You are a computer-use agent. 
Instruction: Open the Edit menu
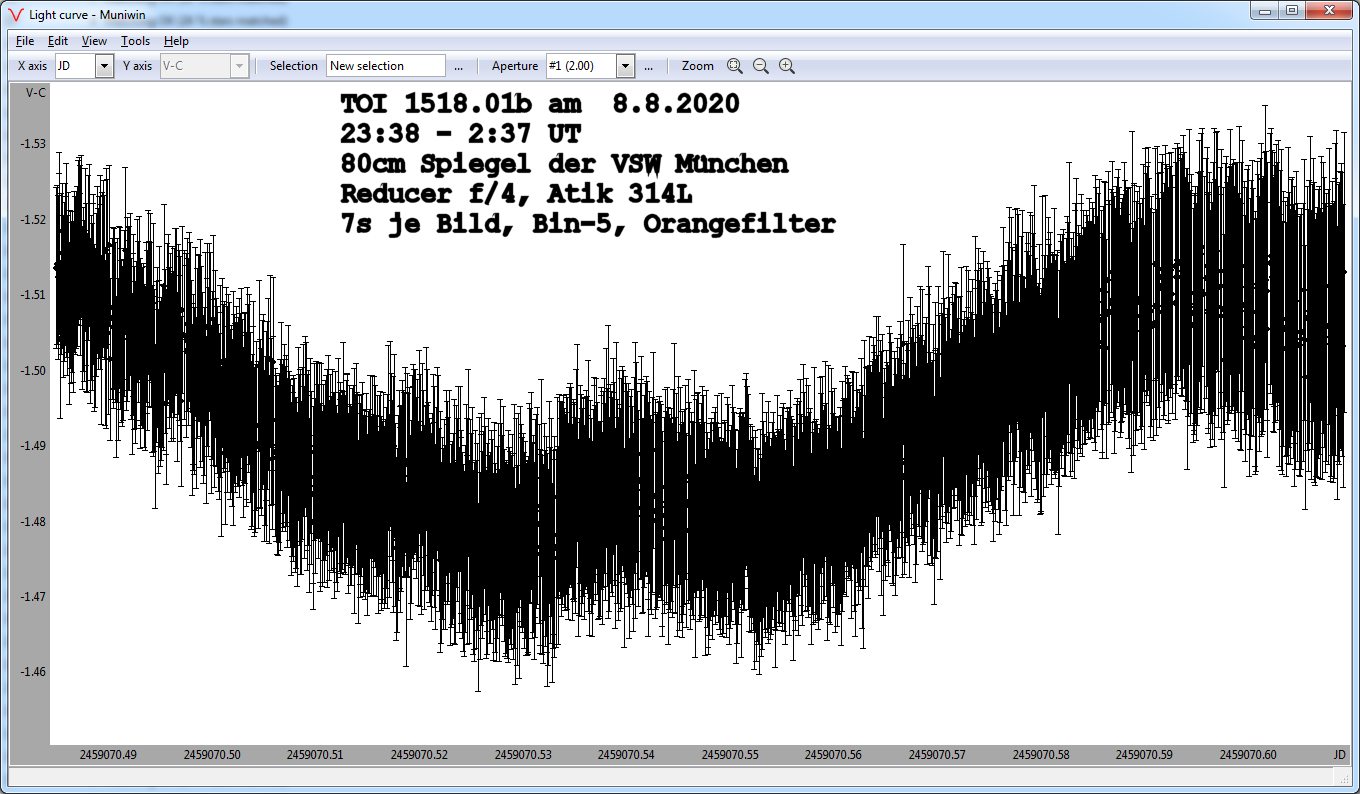point(58,41)
